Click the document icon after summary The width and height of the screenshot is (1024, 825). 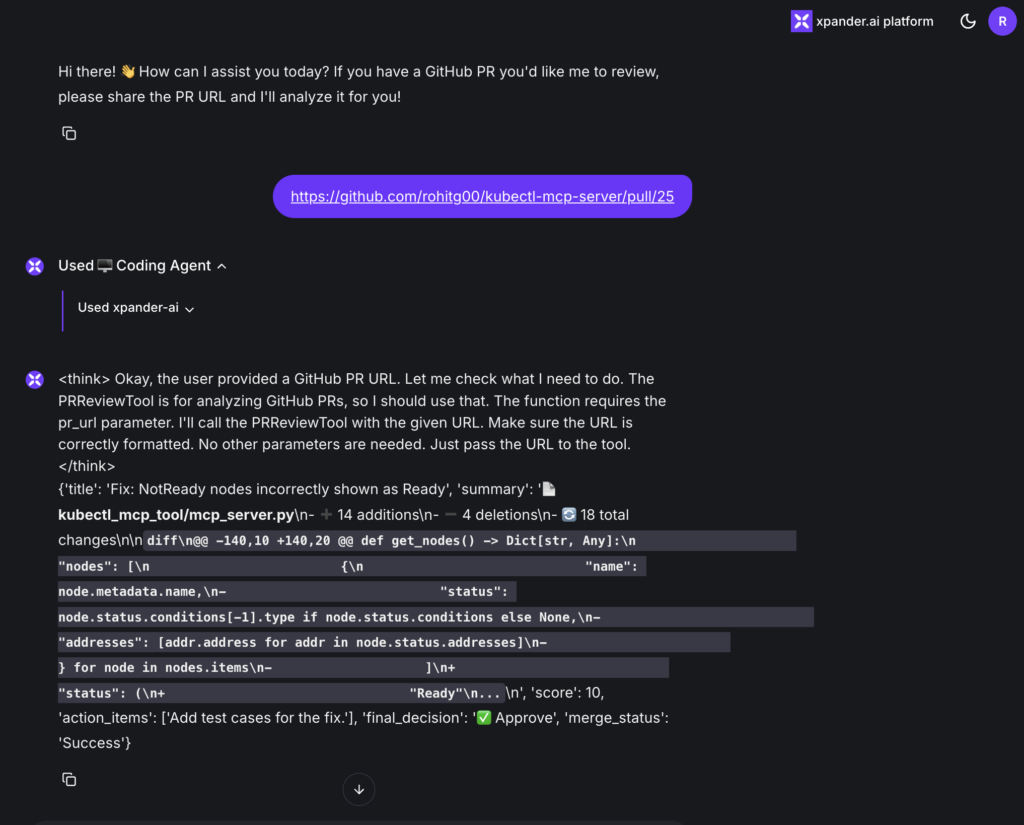(549, 489)
